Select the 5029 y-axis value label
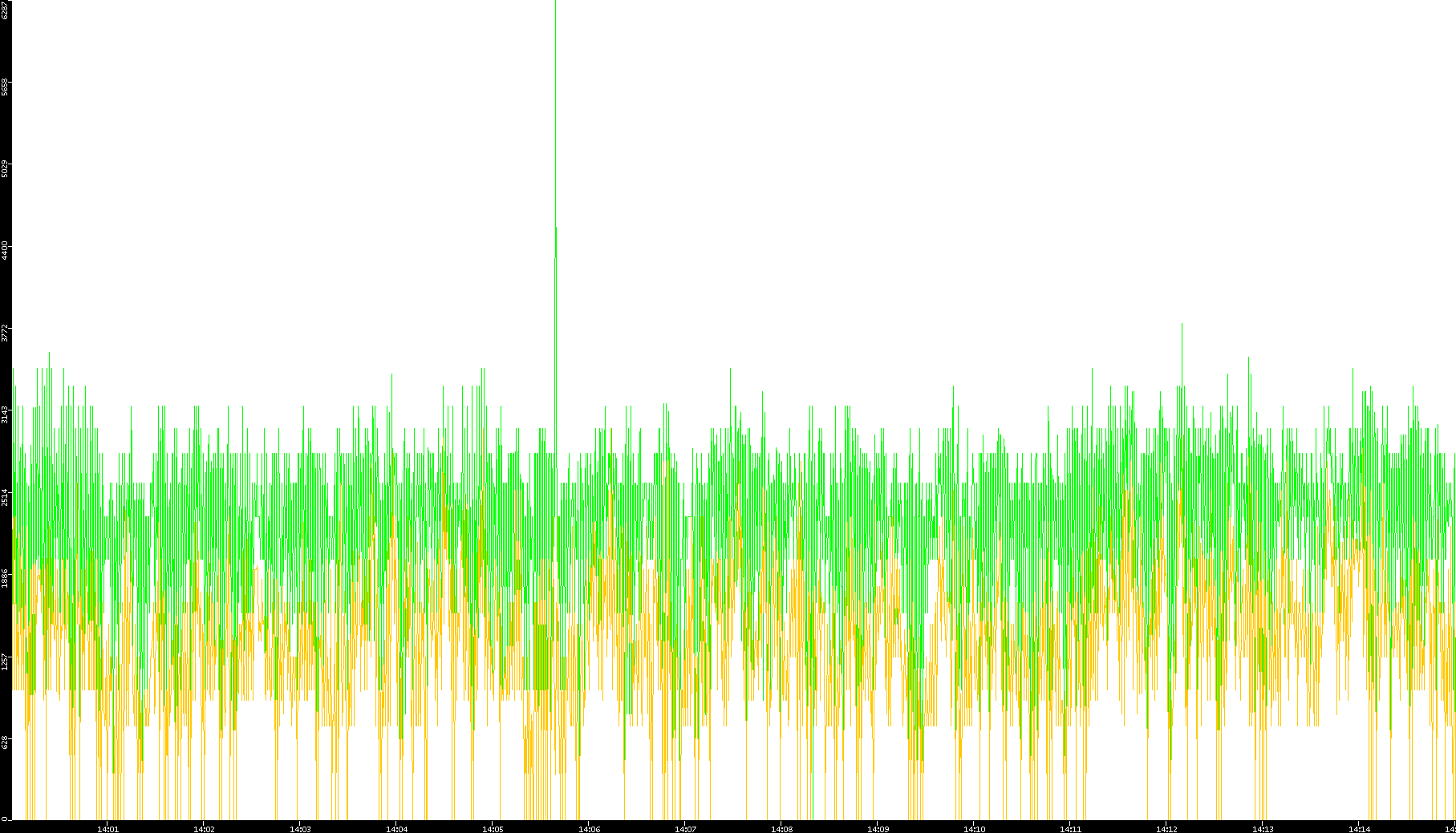 [5, 168]
